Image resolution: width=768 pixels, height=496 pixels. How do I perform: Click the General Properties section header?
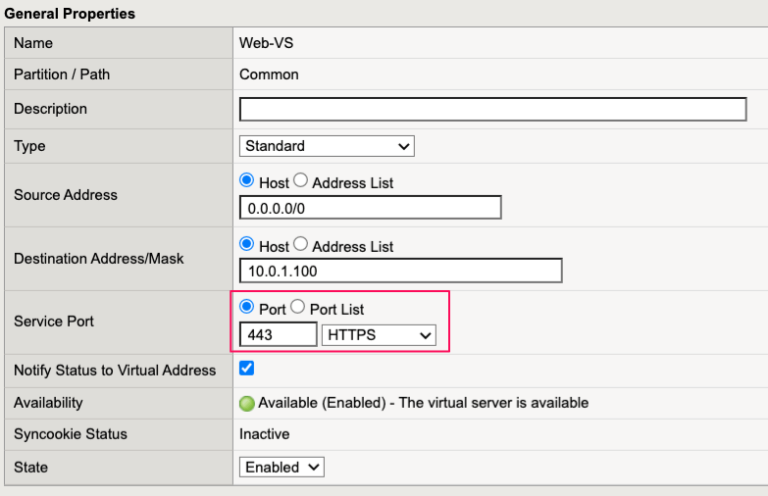(x=70, y=14)
